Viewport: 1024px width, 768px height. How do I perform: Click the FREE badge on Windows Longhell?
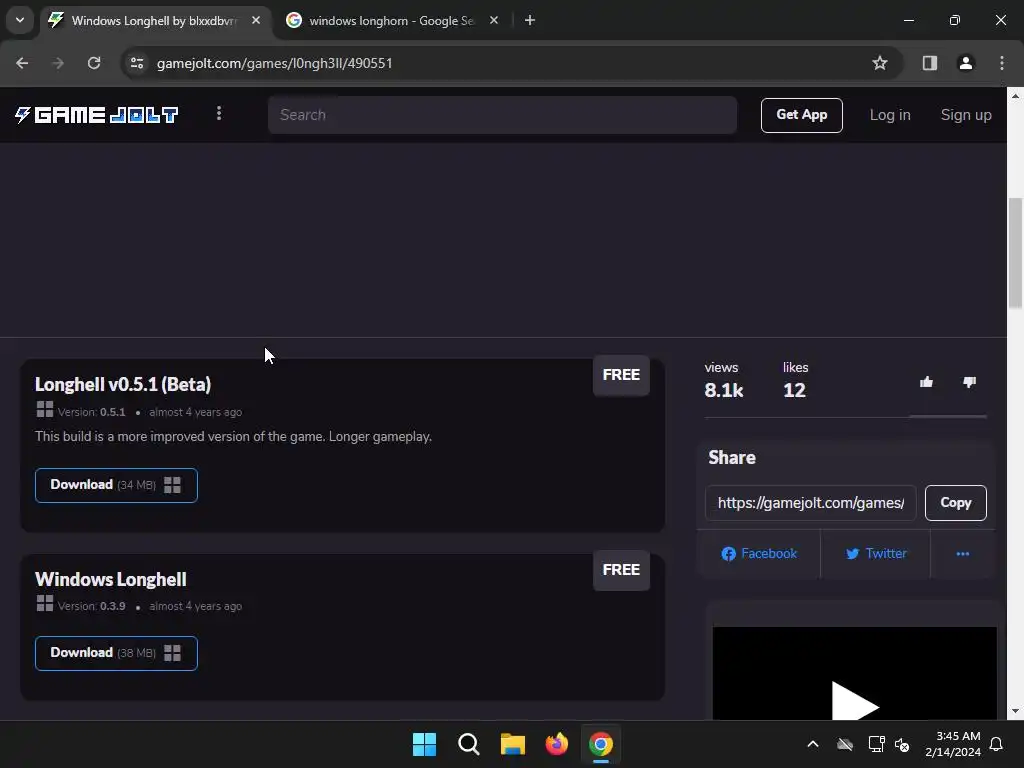[x=621, y=570]
